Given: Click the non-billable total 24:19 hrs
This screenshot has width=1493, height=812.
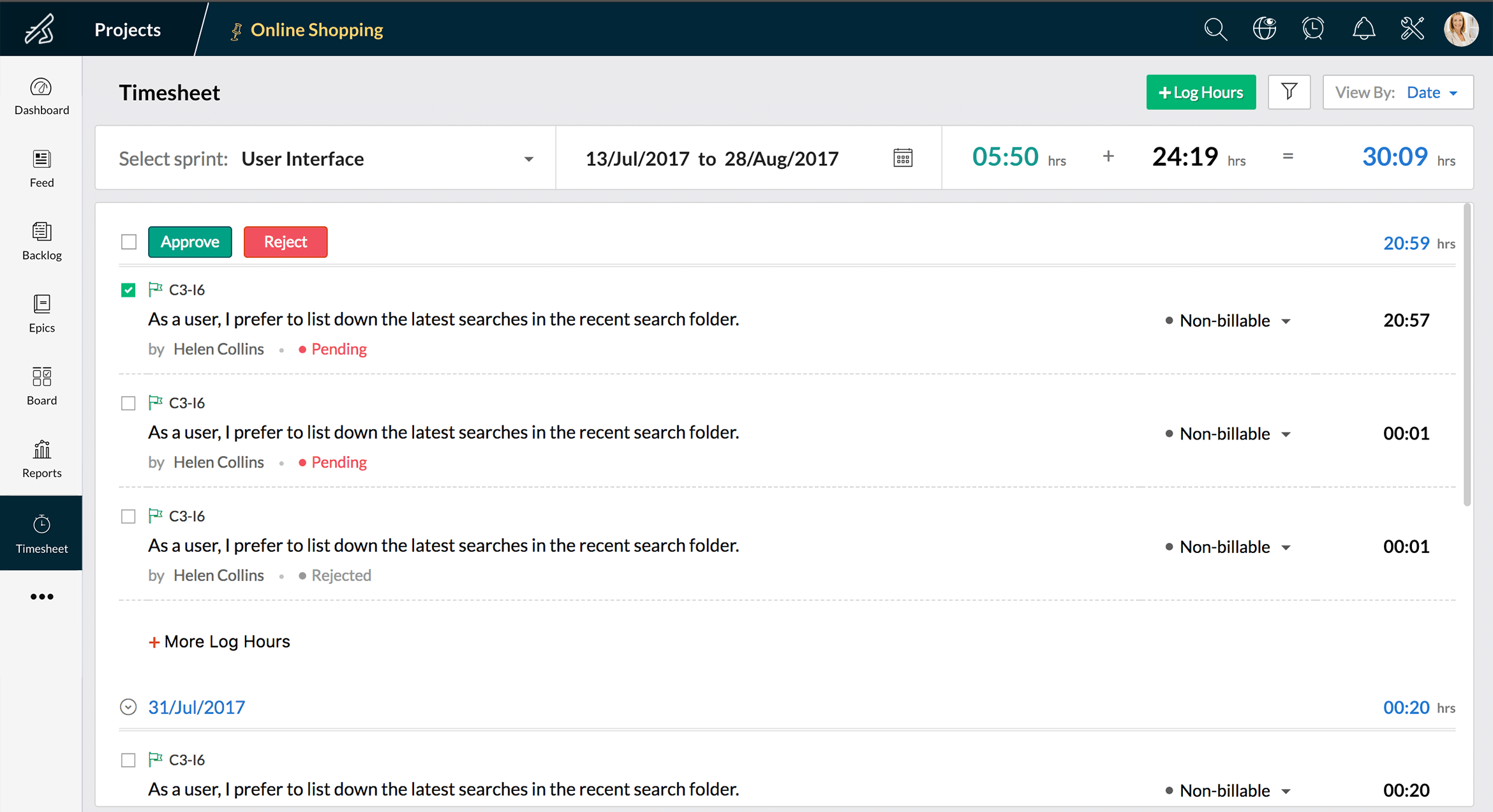Looking at the screenshot, I should [x=1199, y=157].
